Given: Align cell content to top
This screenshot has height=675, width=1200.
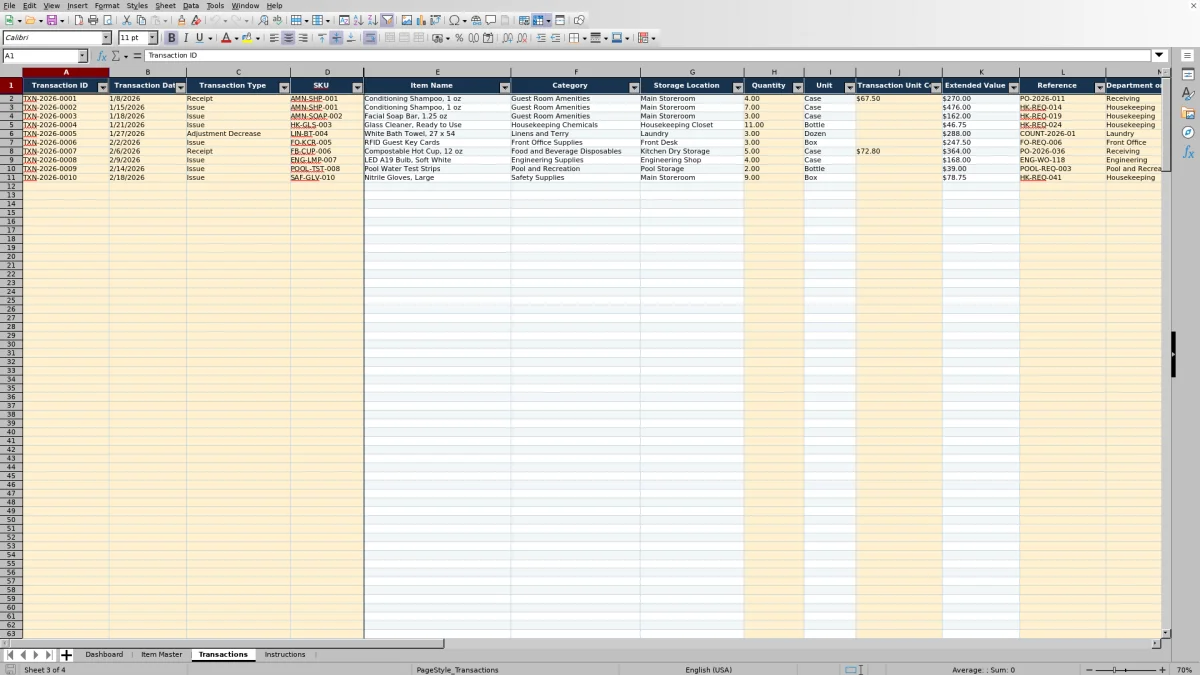Looking at the screenshot, I should click(321, 38).
